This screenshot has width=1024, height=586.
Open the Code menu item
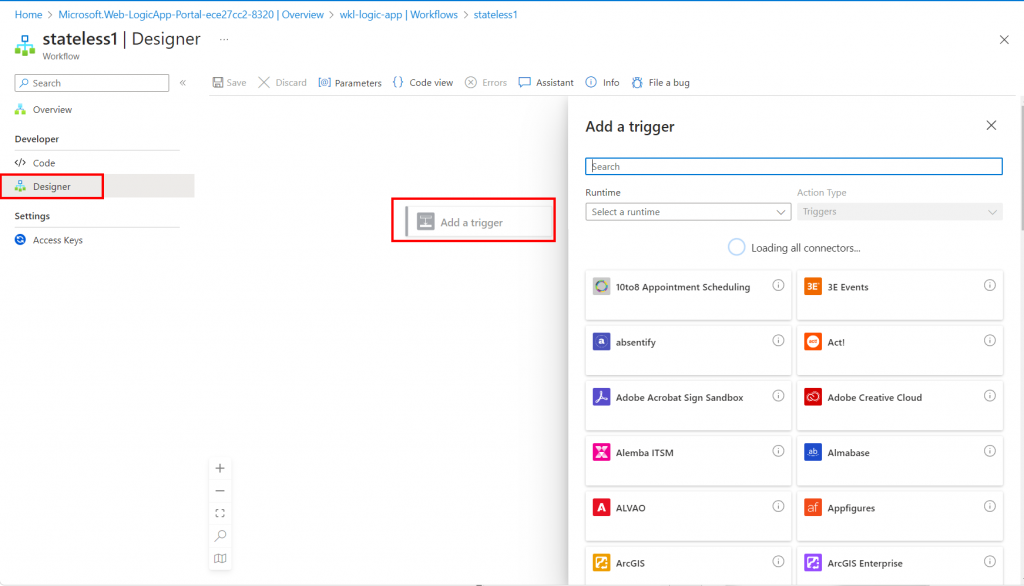coord(44,163)
